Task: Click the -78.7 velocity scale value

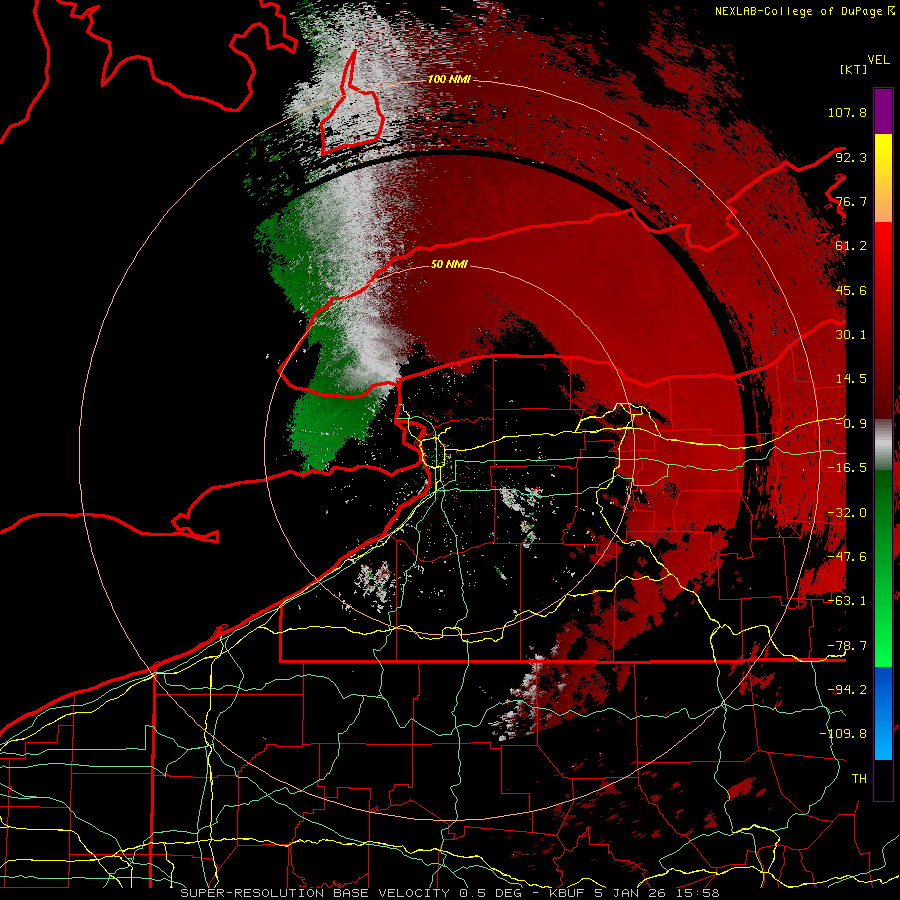Action: (847, 646)
